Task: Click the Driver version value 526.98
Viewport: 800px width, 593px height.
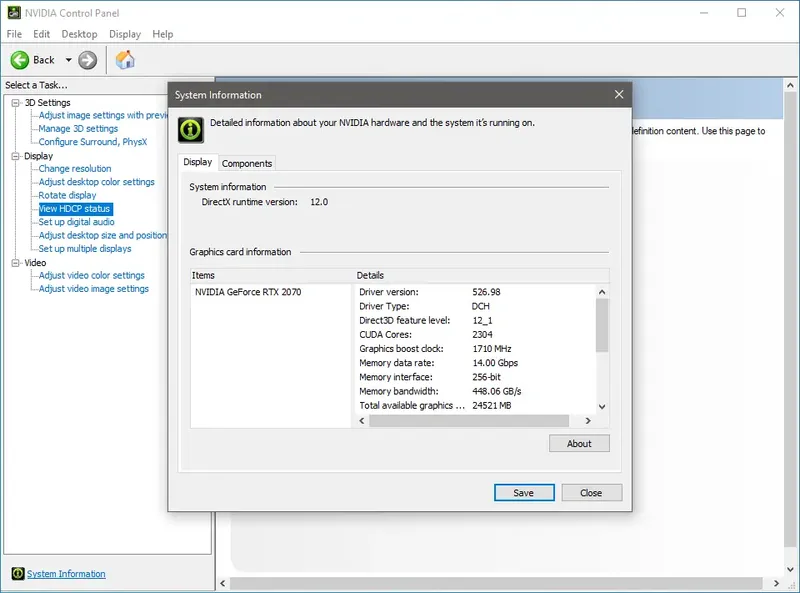Action: [486, 292]
